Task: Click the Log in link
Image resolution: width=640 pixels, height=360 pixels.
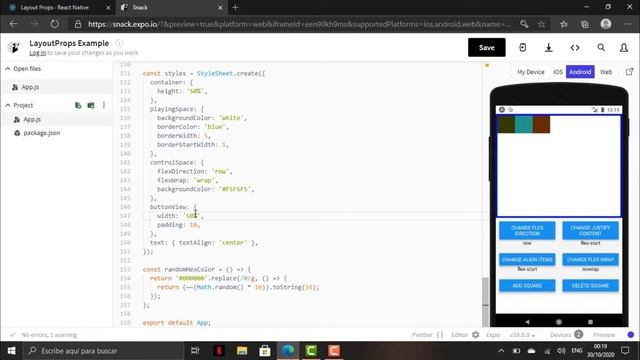Action: click(38, 53)
